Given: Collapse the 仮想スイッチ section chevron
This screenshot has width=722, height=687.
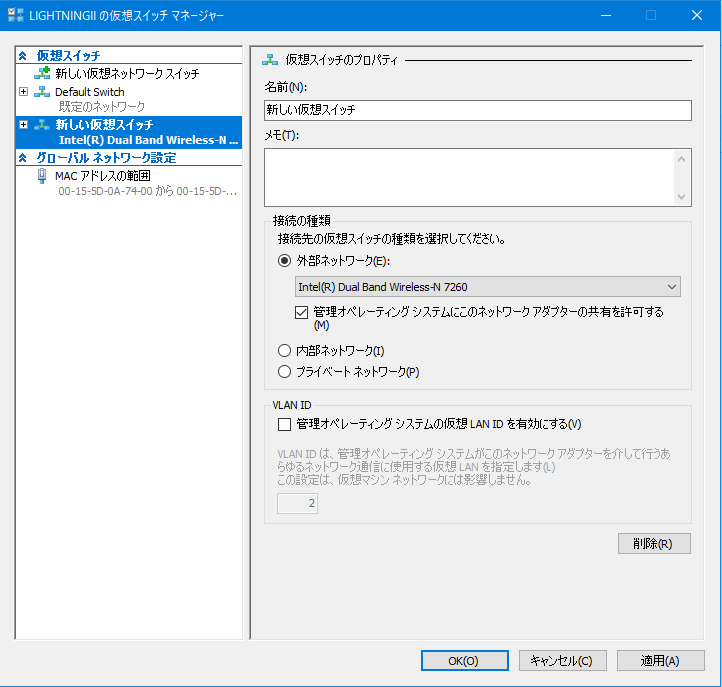Looking at the screenshot, I should pyautogui.click(x=23, y=56).
